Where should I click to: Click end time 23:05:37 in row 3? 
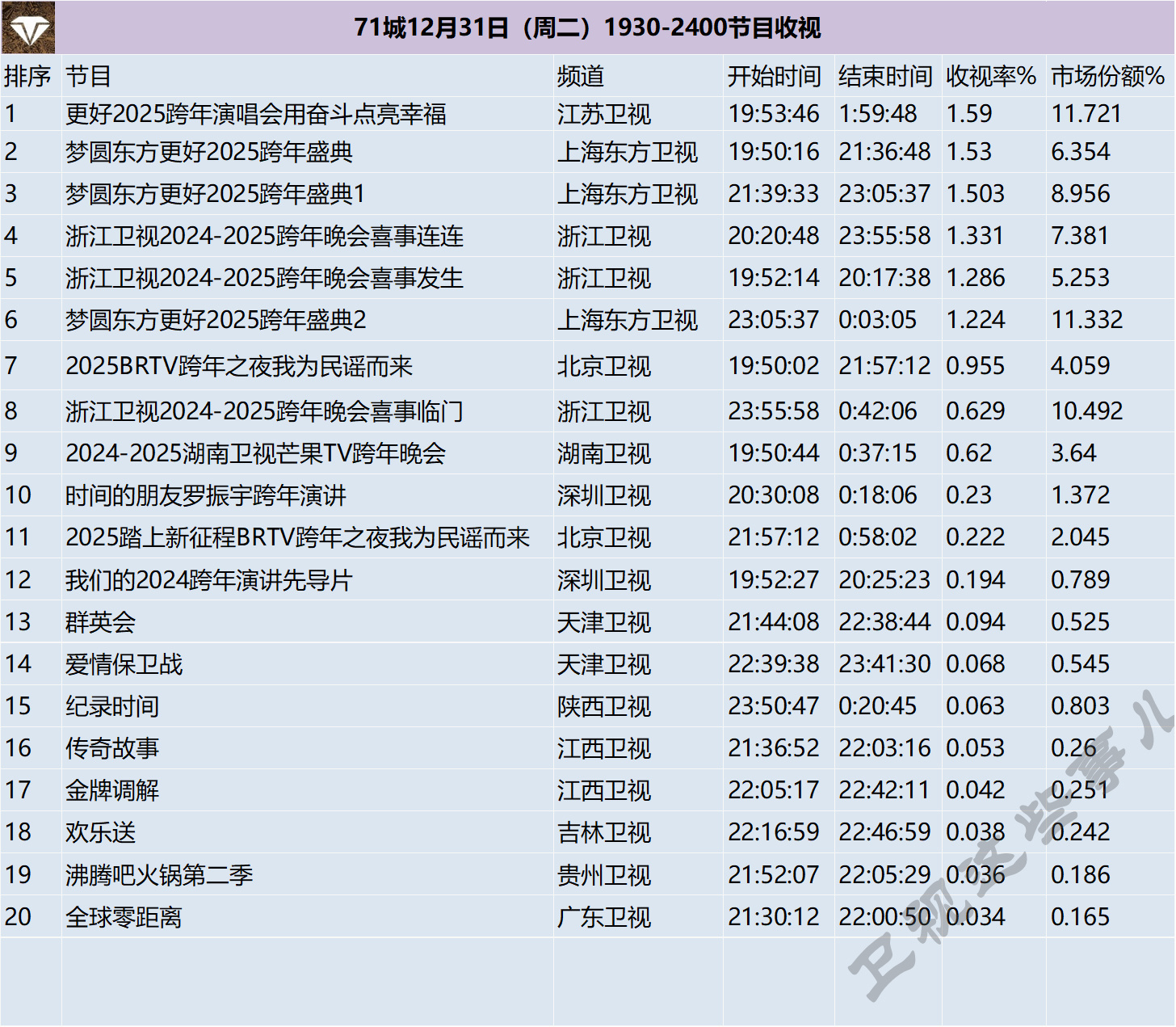[884, 194]
